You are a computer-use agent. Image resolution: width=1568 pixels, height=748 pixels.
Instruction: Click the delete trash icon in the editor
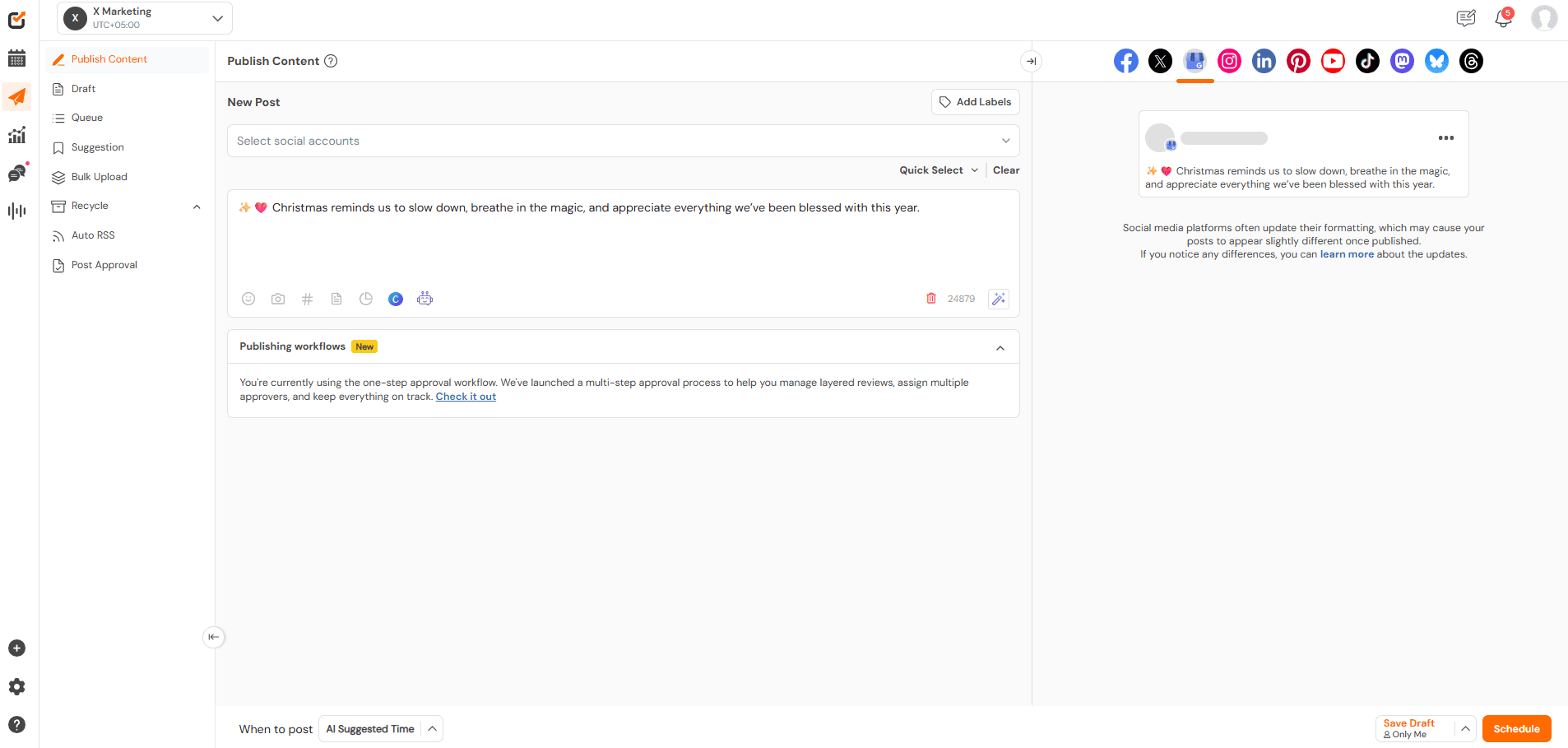[930, 298]
